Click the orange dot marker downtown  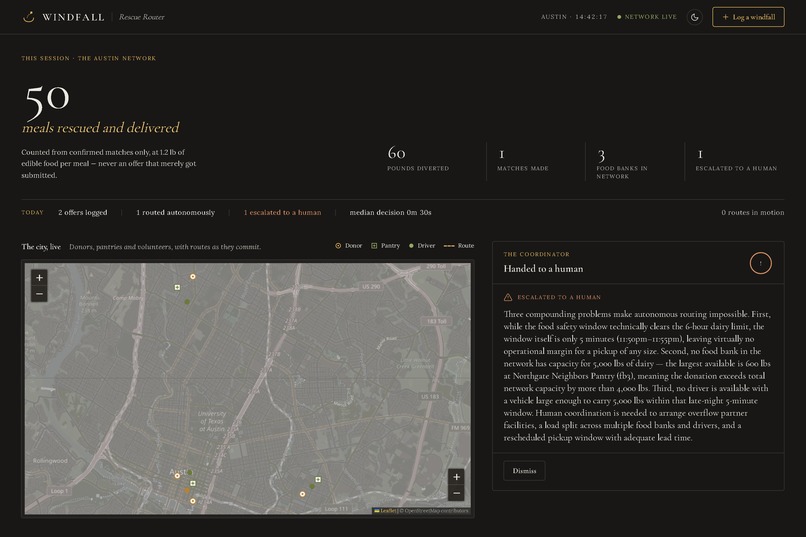point(187,491)
